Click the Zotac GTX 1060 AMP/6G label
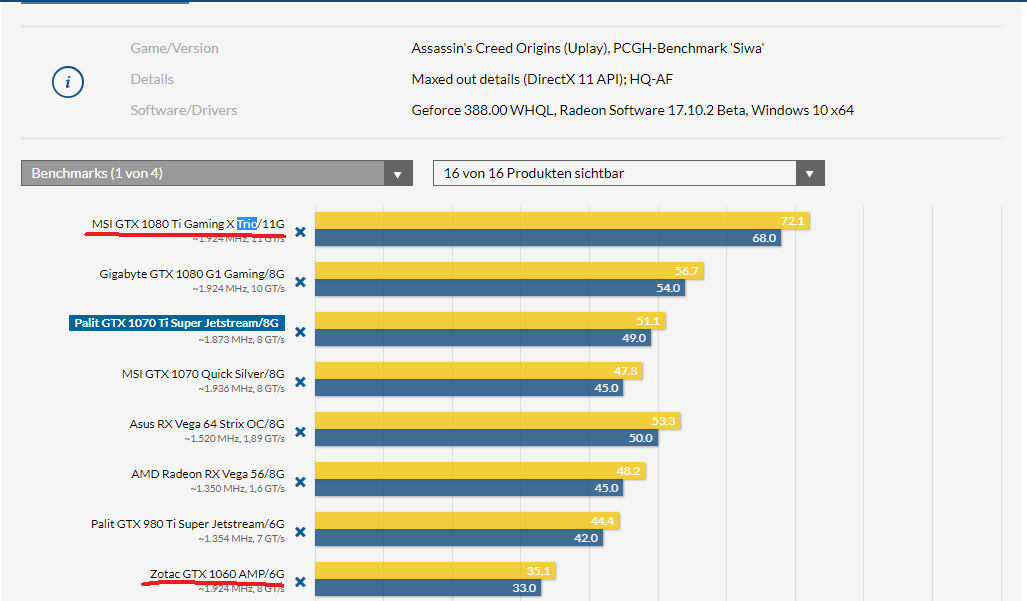This screenshot has width=1027, height=601. pyautogui.click(x=217, y=574)
